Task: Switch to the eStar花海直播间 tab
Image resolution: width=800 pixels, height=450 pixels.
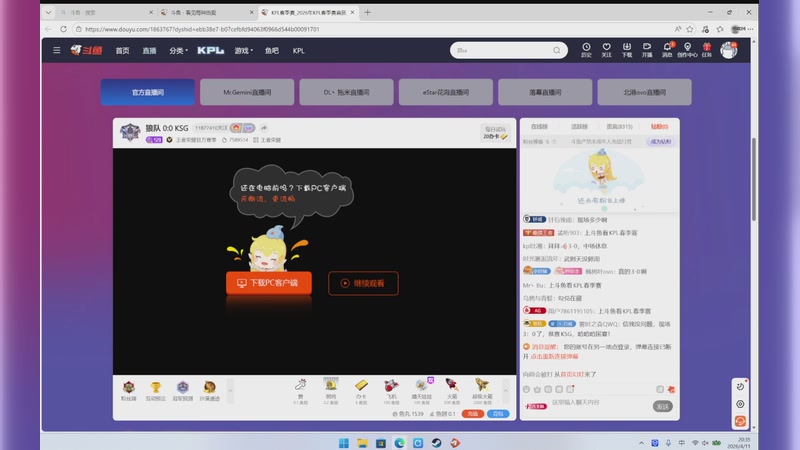Action: click(446, 92)
